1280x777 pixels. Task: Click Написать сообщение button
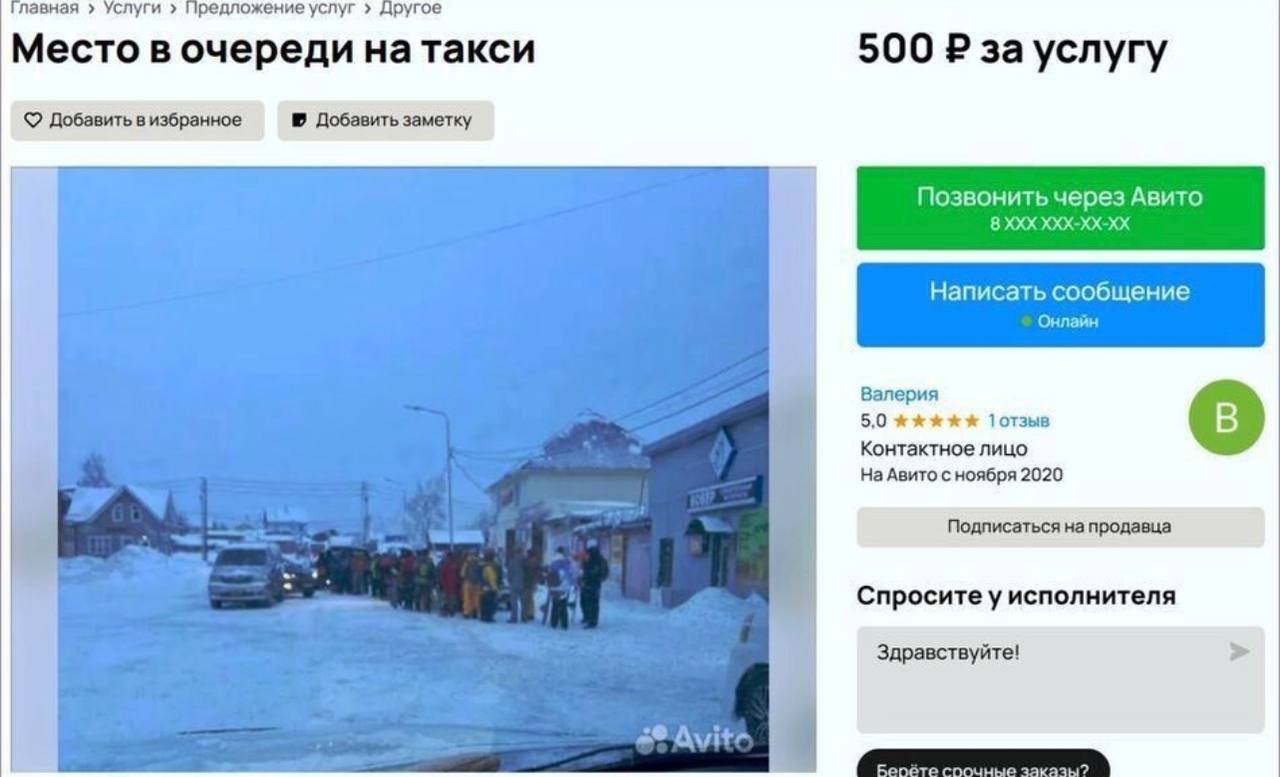tap(1060, 305)
